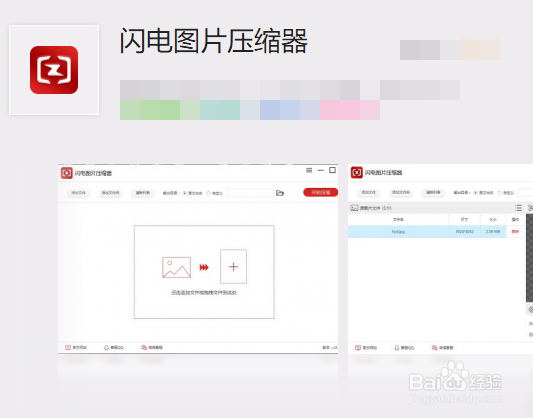Click the Add Folder button in left screenshot
Image resolution: width=533 pixels, height=418 pixels.
click(x=110, y=193)
